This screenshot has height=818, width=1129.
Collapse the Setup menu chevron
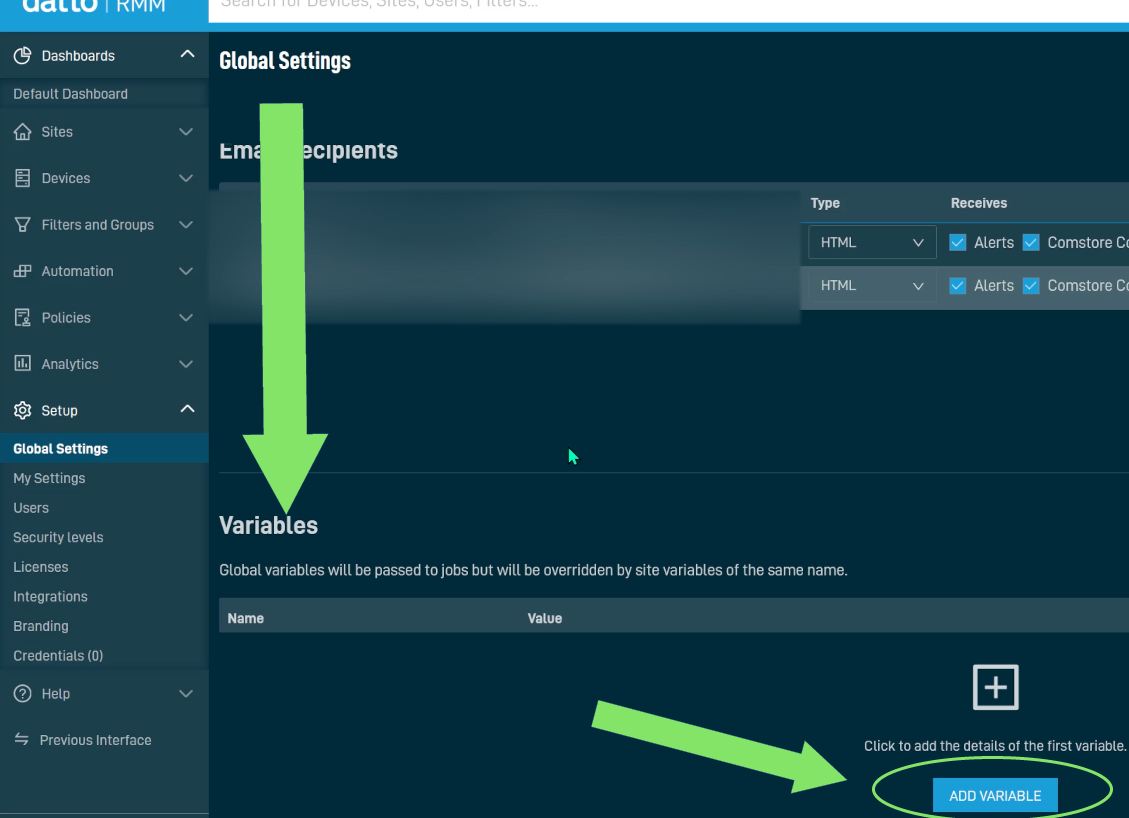click(187, 409)
